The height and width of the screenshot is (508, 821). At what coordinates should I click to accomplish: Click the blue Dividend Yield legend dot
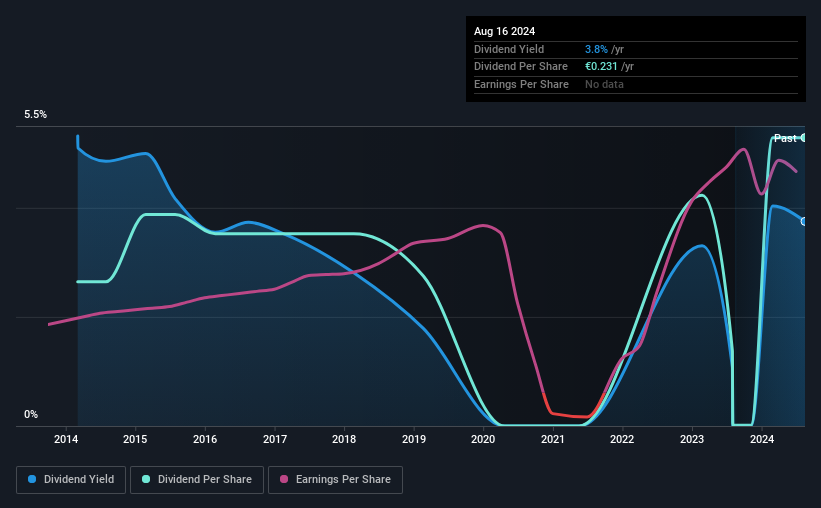pyautogui.click(x=32, y=479)
